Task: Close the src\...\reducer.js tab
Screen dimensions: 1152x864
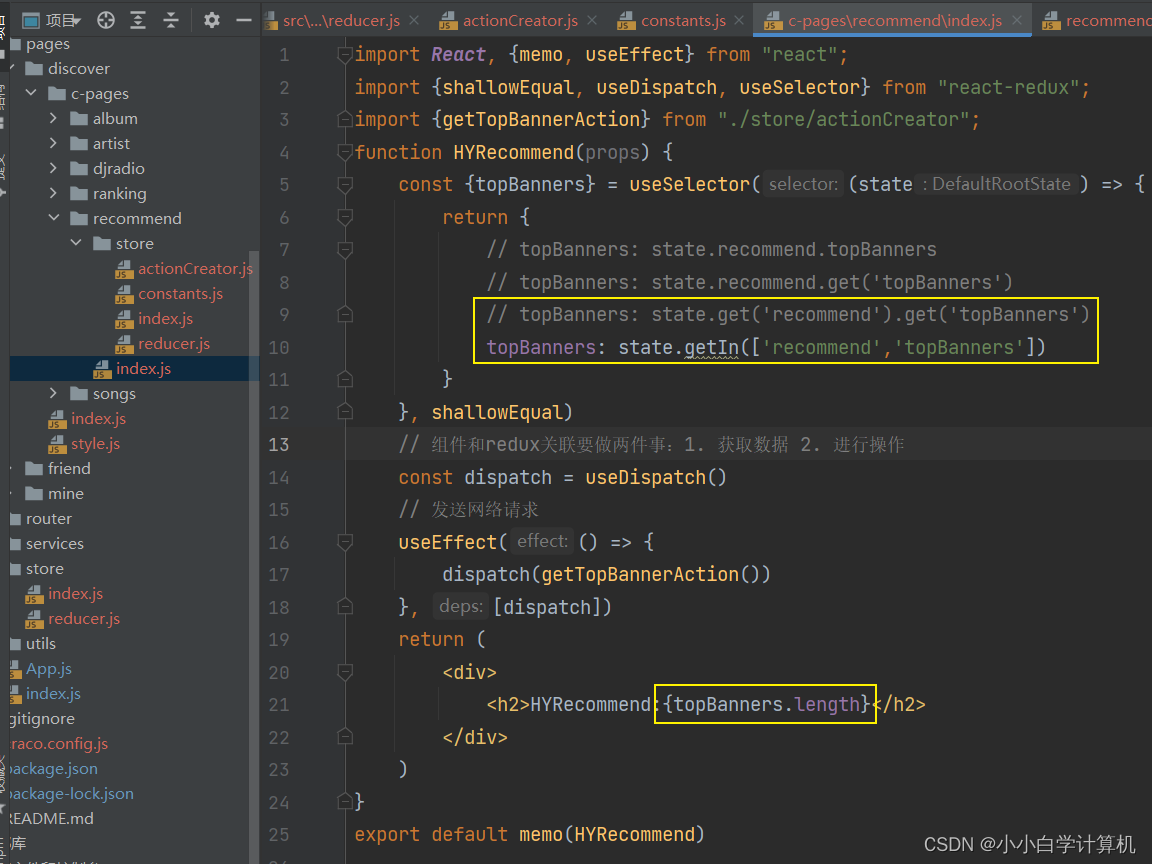Action: tap(414, 21)
